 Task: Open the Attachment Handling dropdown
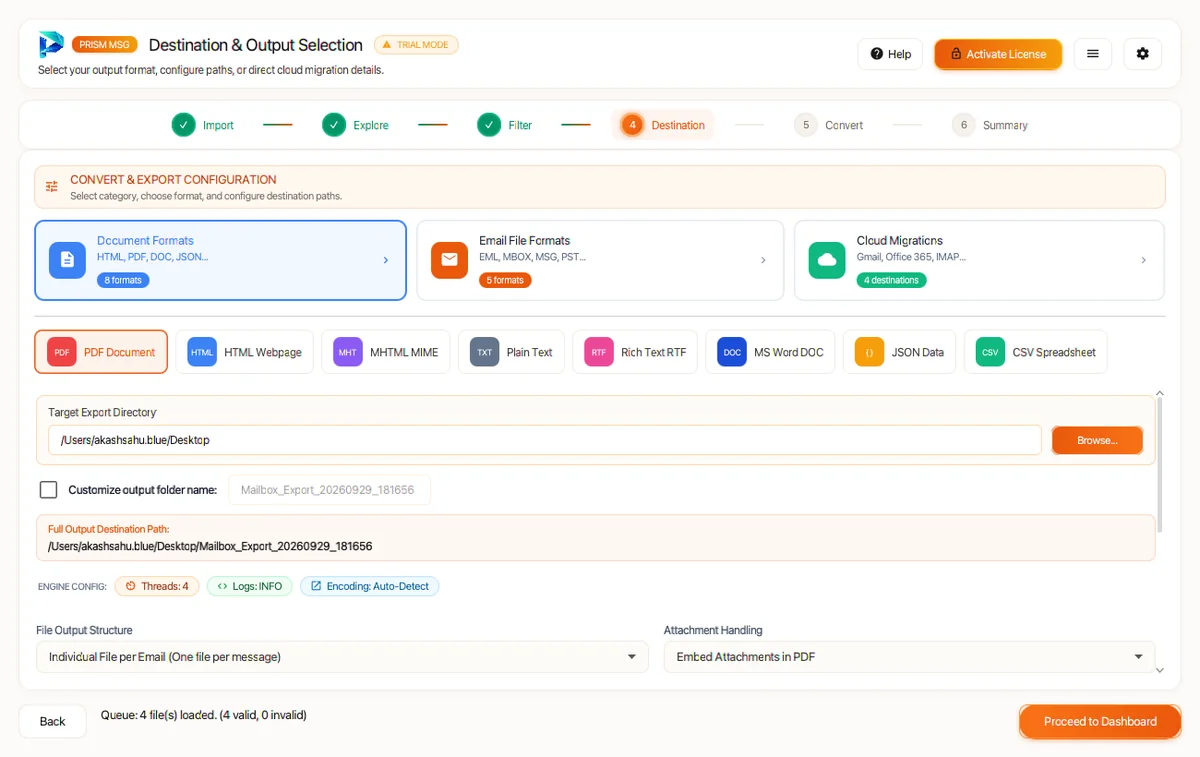click(909, 657)
